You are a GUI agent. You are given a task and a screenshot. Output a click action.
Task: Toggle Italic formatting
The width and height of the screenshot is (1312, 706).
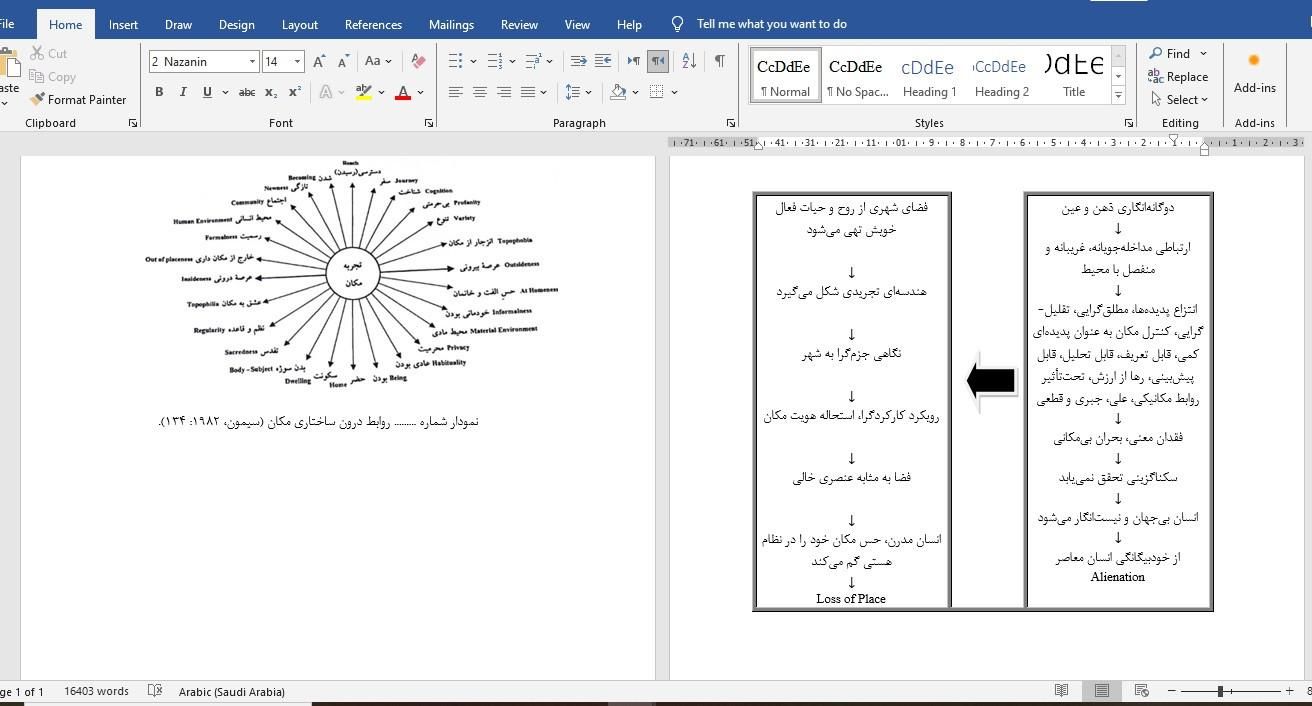183,92
